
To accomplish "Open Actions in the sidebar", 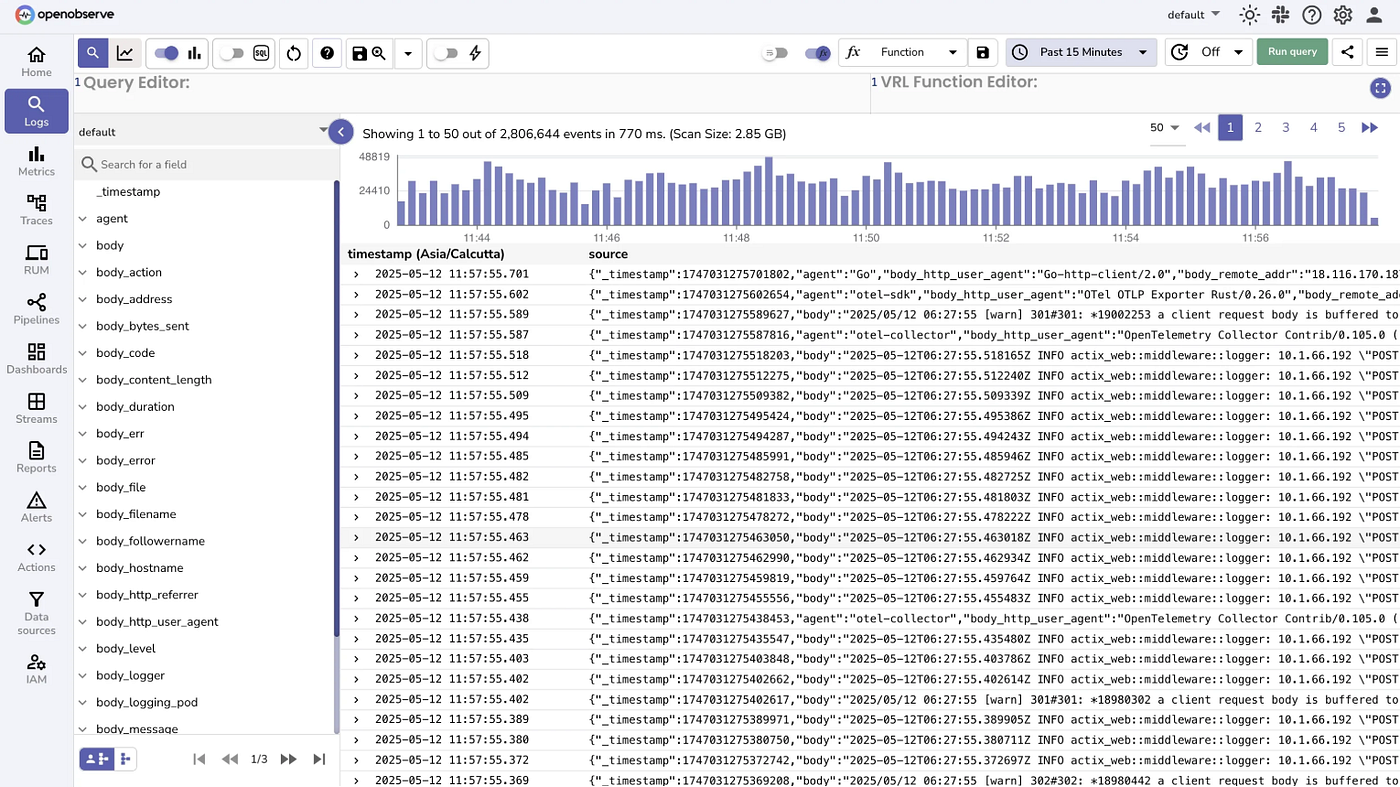I will coord(36,556).
